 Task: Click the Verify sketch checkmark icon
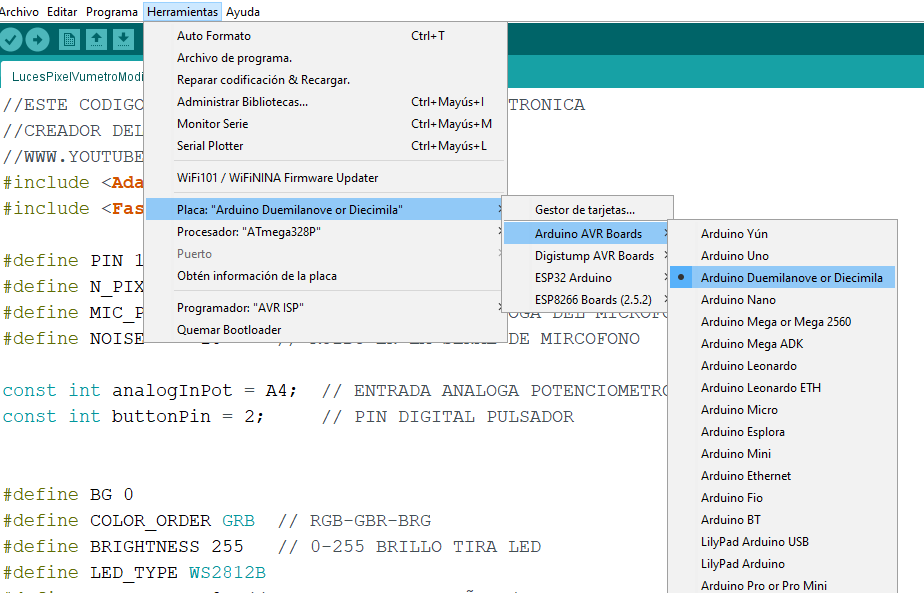point(11,39)
